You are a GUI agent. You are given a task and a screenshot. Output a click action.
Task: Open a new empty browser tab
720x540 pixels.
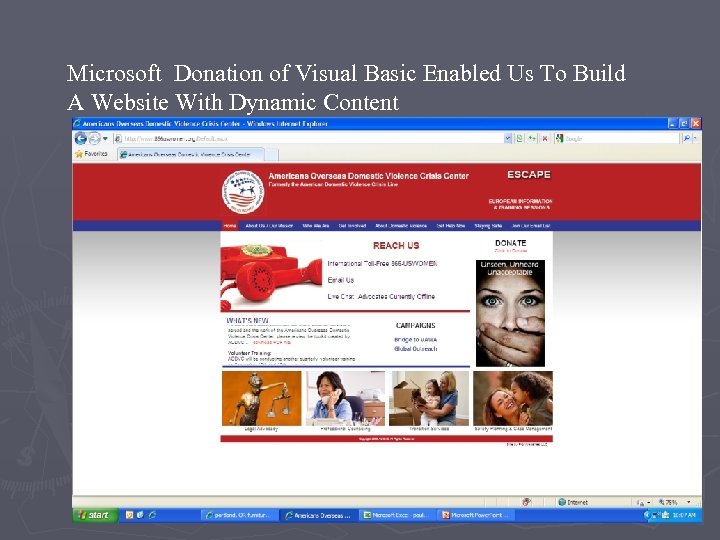coord(271,155)
